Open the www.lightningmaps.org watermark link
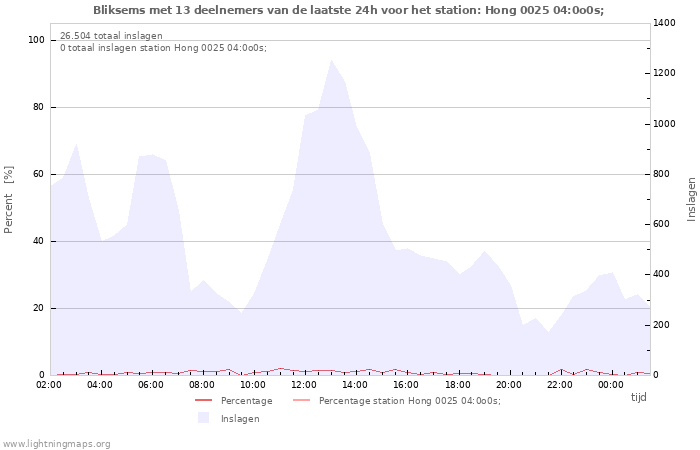Image resolution: width=700 pixels, height=450 pixels. pos(57,444)
